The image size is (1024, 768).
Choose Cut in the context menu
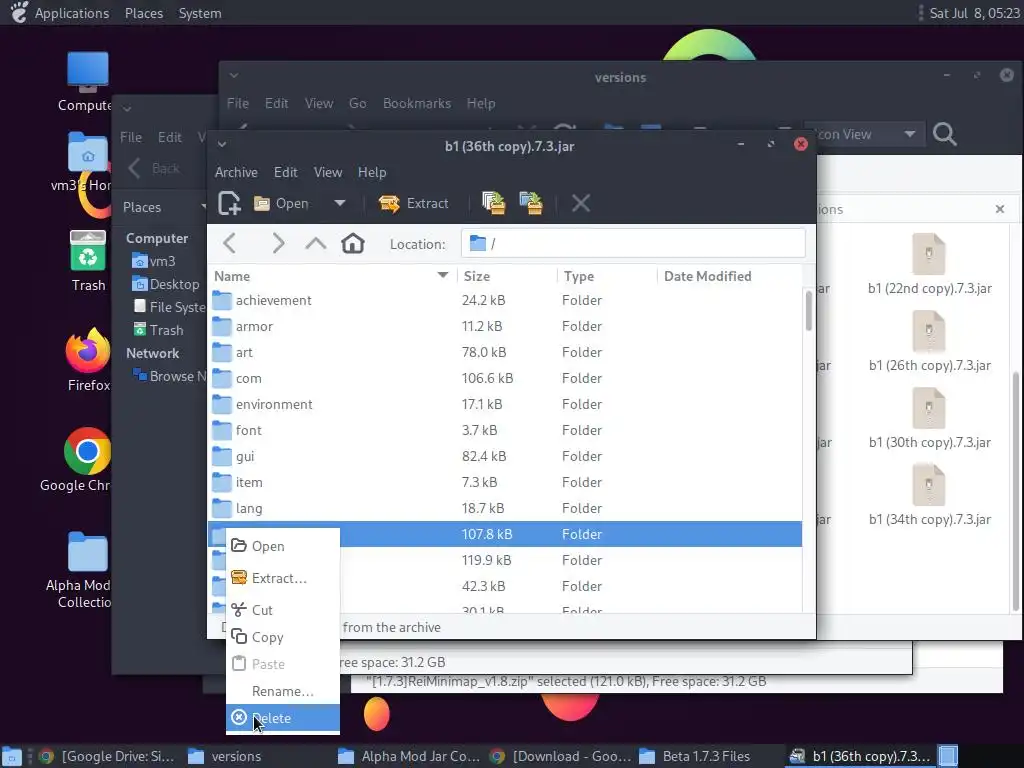pyautogui.click(x=283, y=610)
